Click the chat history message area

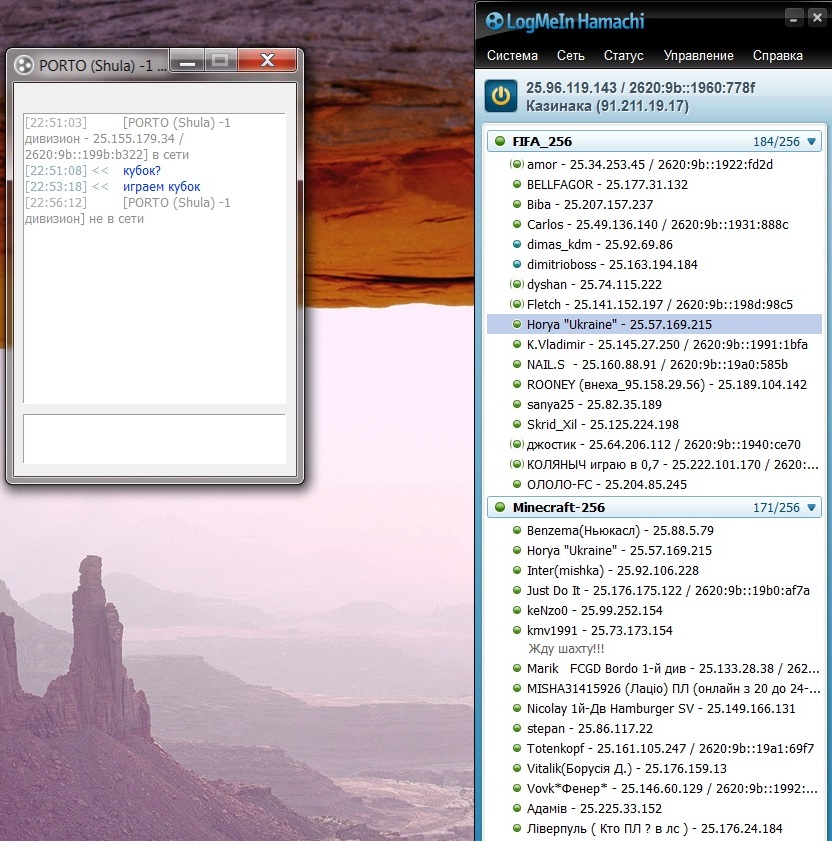tap(154, 258)
